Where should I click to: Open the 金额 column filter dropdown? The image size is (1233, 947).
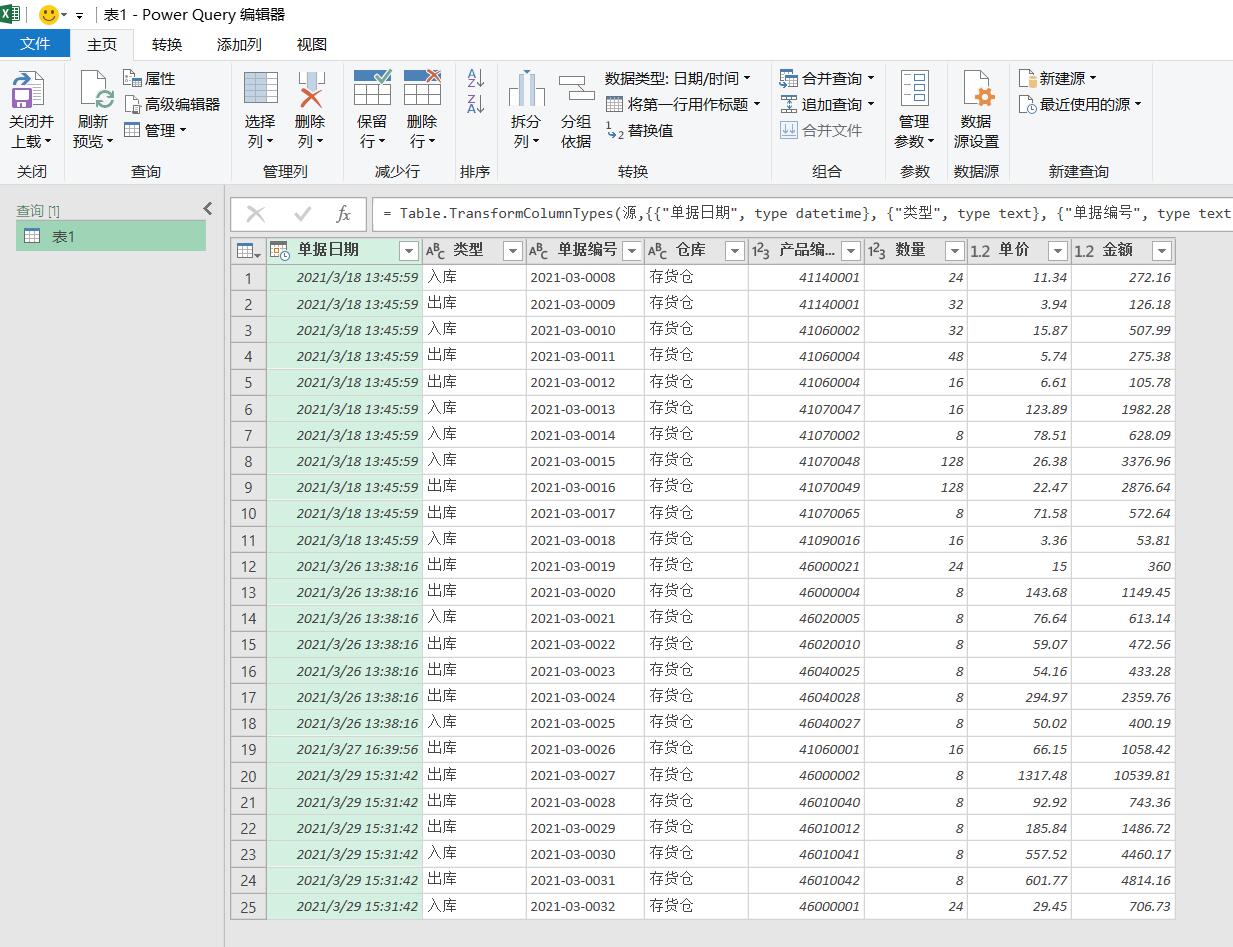tap(1161, 250)
